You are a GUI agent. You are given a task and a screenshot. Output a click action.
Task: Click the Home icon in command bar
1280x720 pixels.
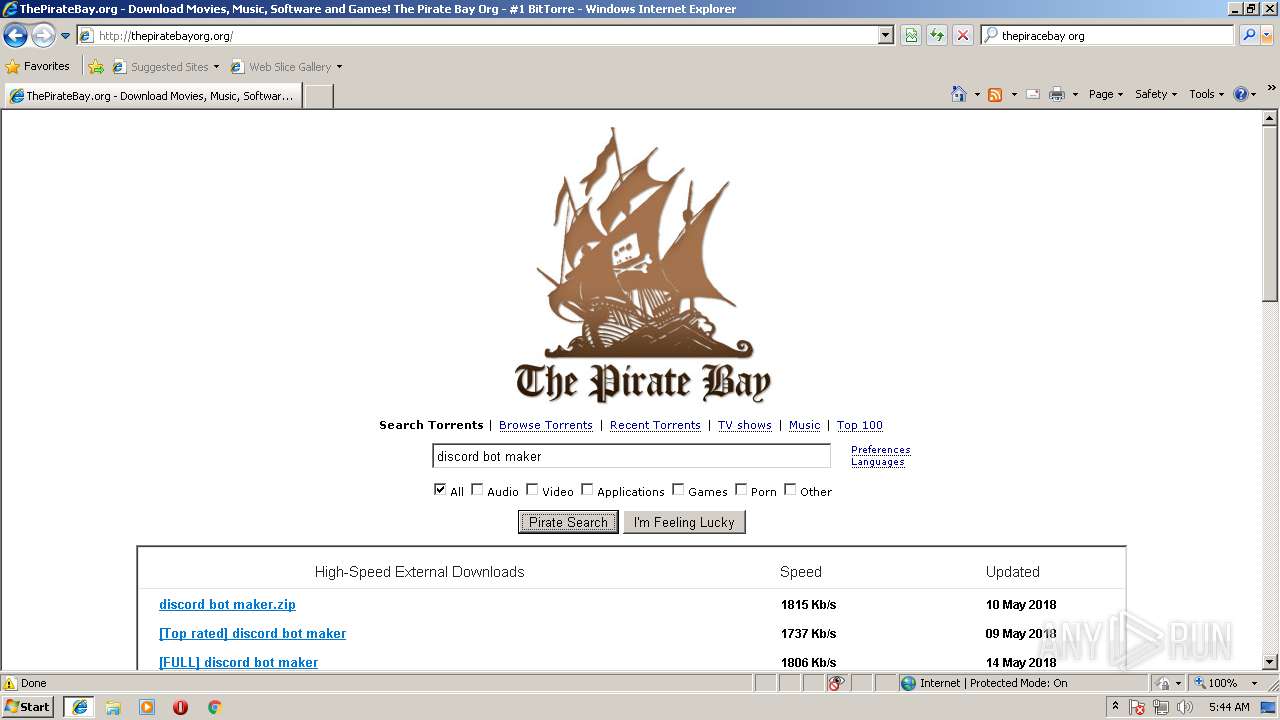(x=959, y=94)
